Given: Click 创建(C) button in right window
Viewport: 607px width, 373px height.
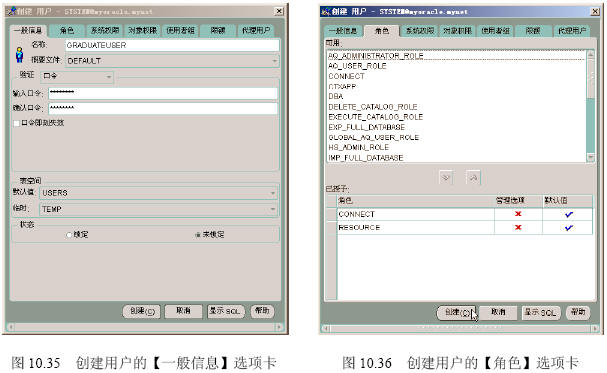Looking at the screenshot, I should pyautogui.click(x=457, y=313).
